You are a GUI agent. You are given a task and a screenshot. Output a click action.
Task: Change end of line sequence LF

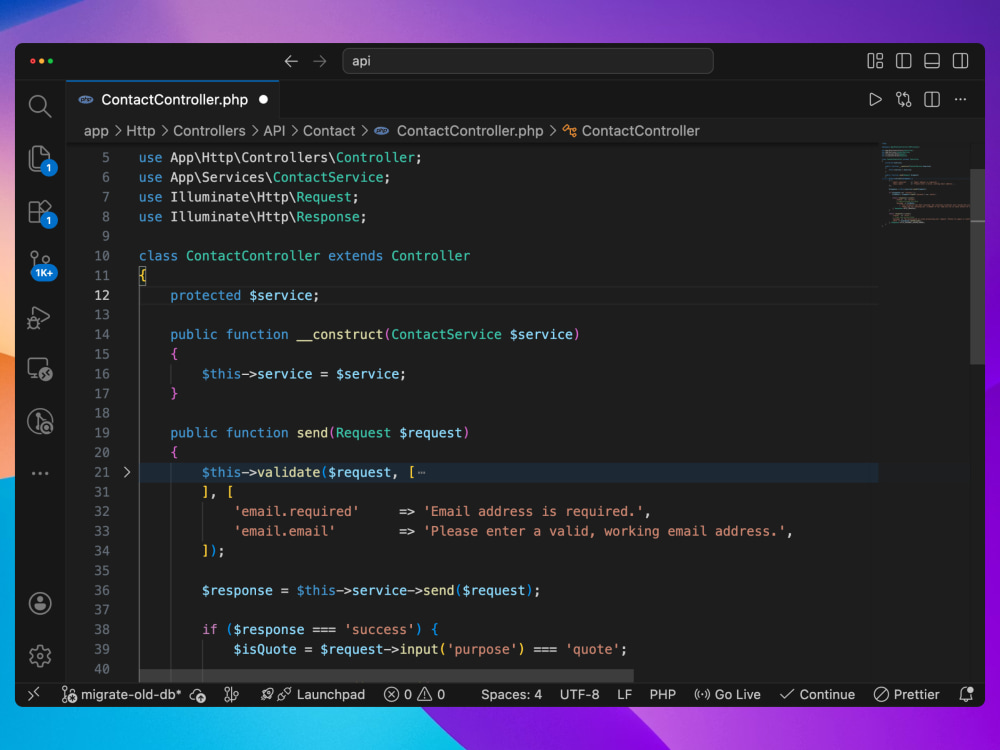[x=624, y=695]
